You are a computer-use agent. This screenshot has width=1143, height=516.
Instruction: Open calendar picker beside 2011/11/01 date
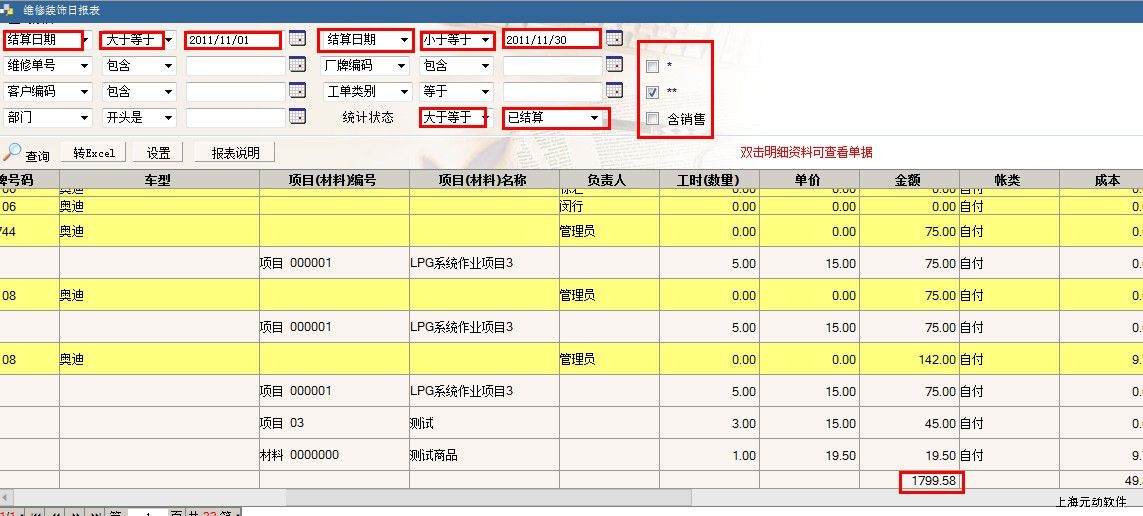click(x=297, y=39)
